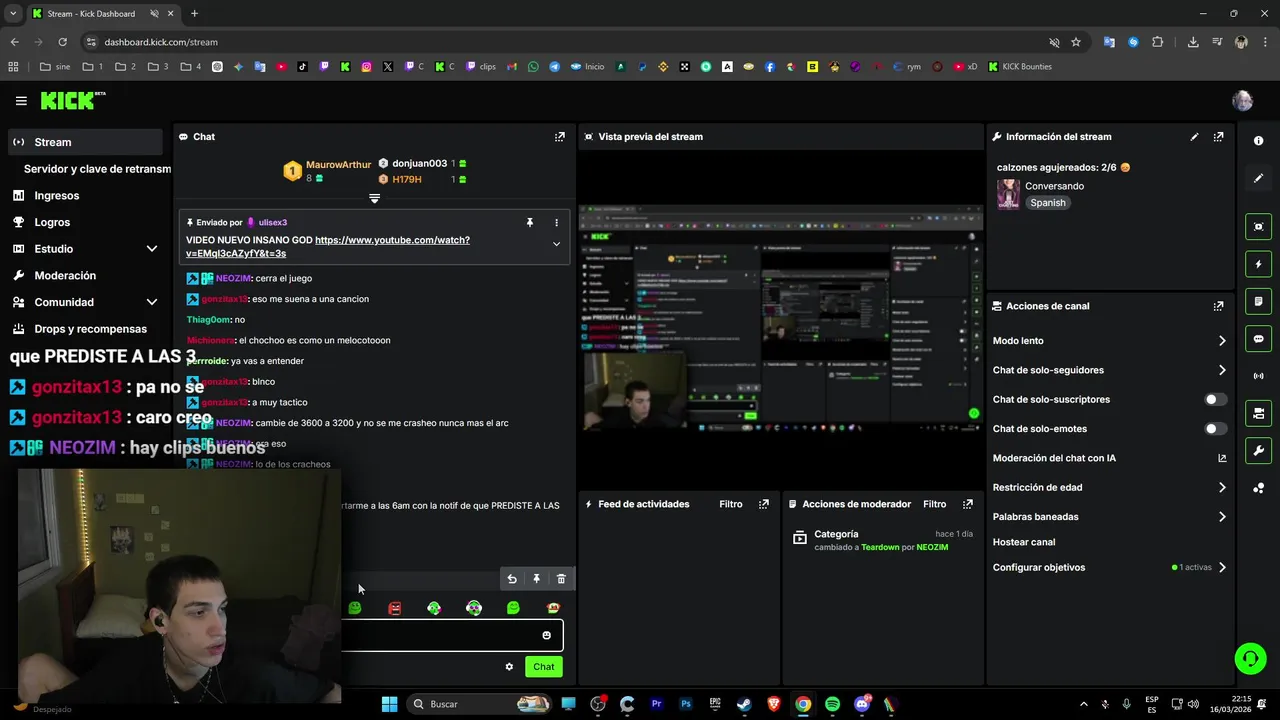Image resolution: width=1280 pixels, height=720 pixels.
Task: Click the Spanish language tag
Action: click(x=1048, y=203)
